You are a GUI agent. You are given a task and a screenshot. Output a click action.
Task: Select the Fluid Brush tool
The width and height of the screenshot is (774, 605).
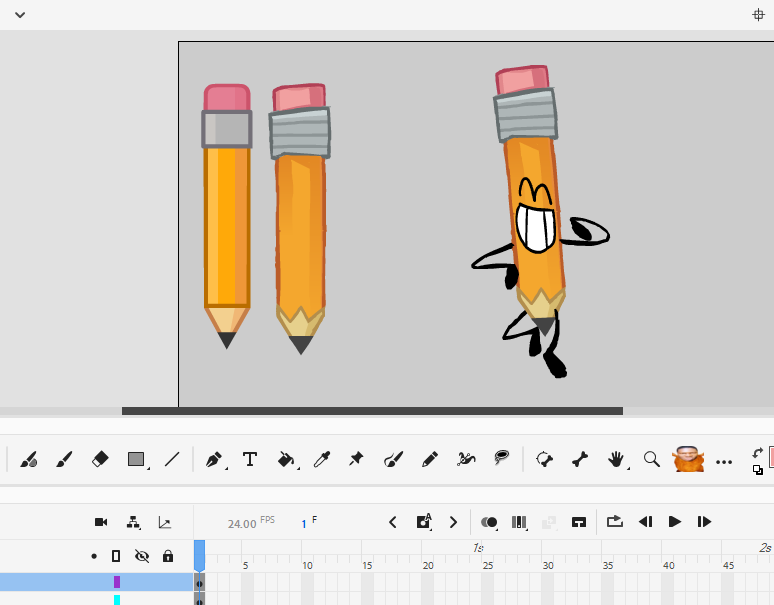[29, 459]
